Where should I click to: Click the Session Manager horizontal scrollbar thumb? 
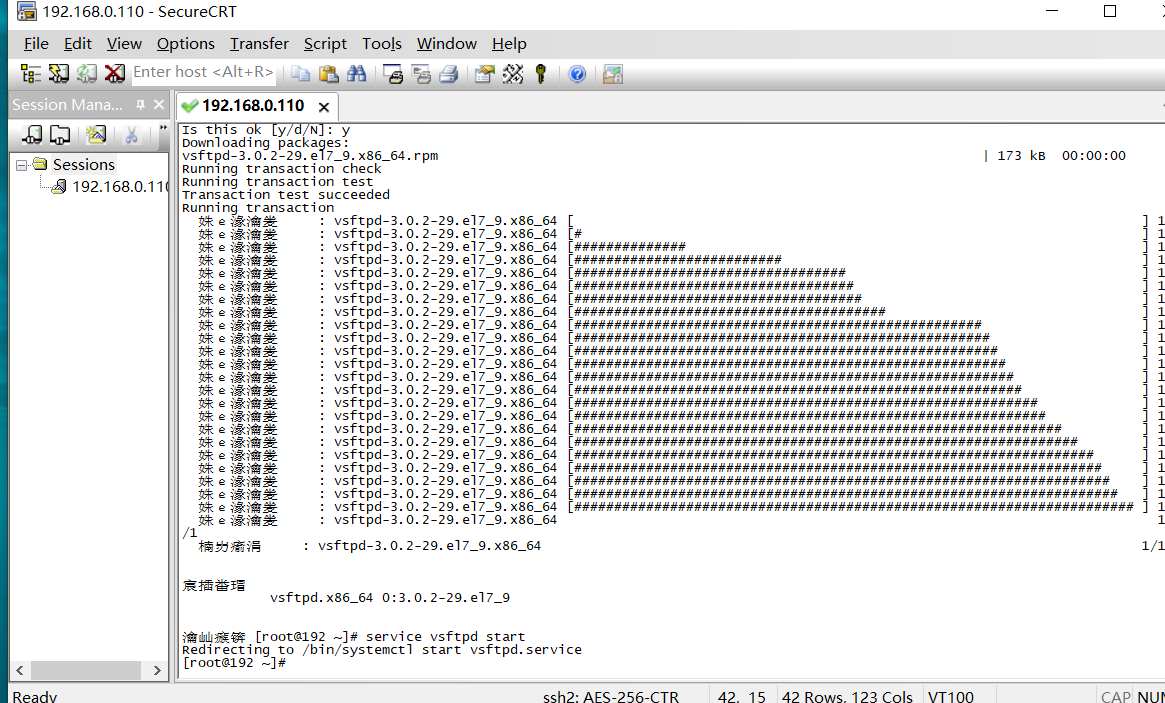pyautogui.click(x=85, y=670)
